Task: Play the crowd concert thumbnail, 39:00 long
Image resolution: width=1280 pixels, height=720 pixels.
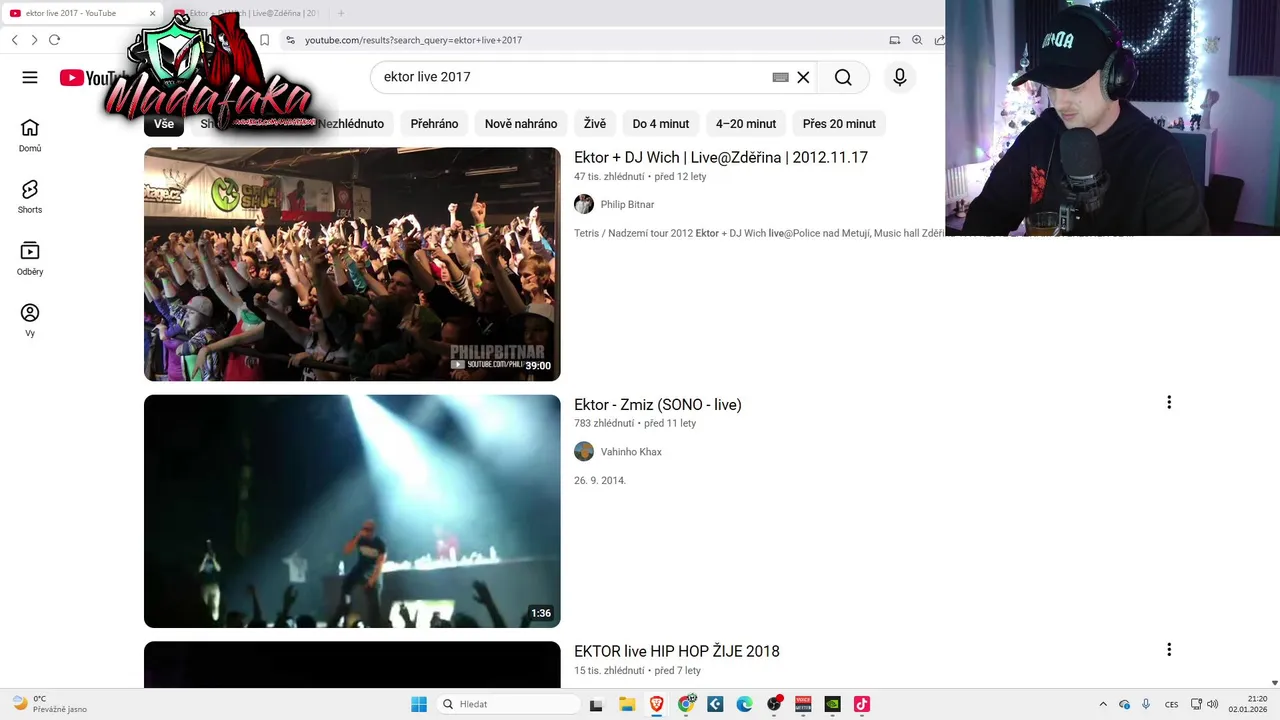Action: click(352, 264)
